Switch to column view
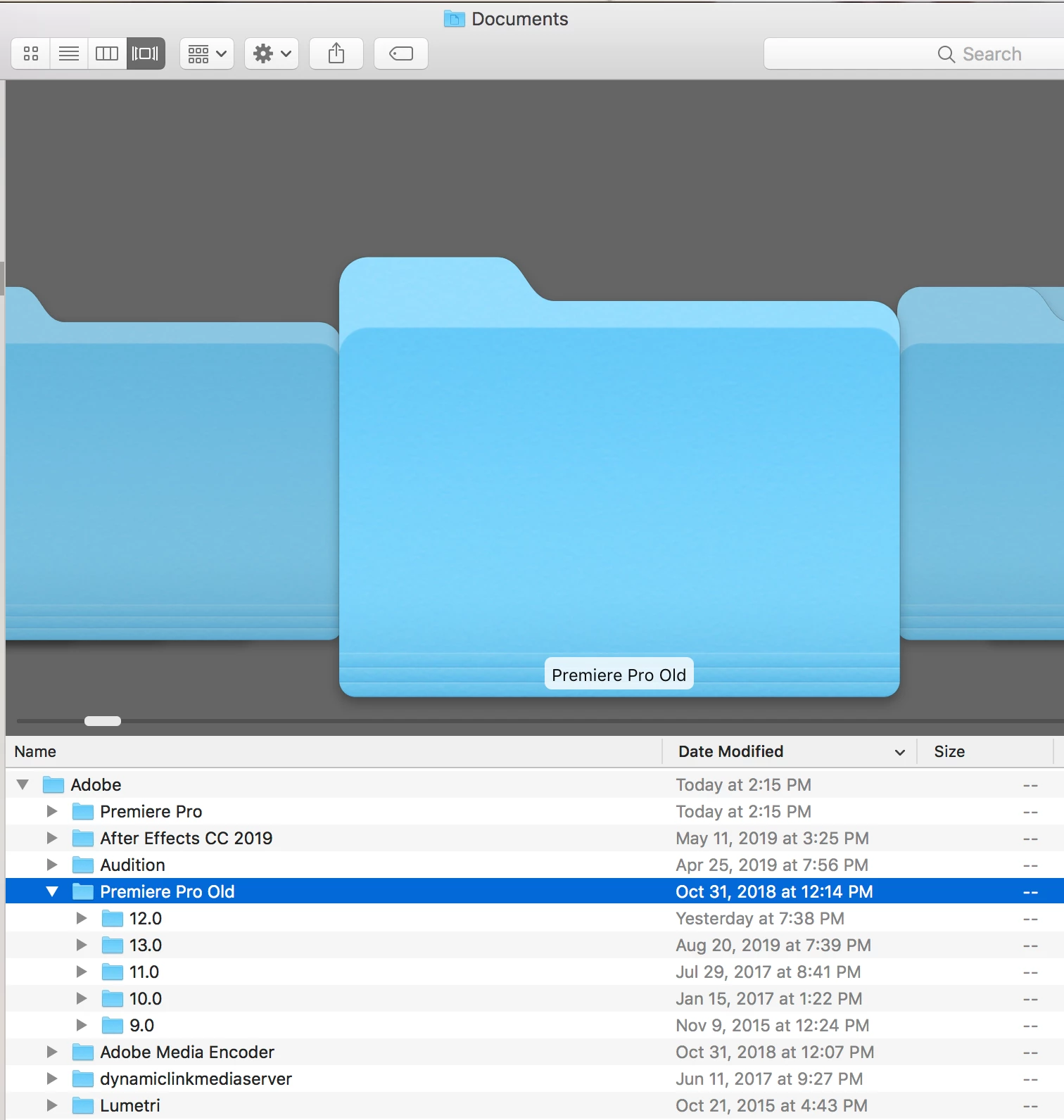1064x1120 pixels. coord(107,53)
